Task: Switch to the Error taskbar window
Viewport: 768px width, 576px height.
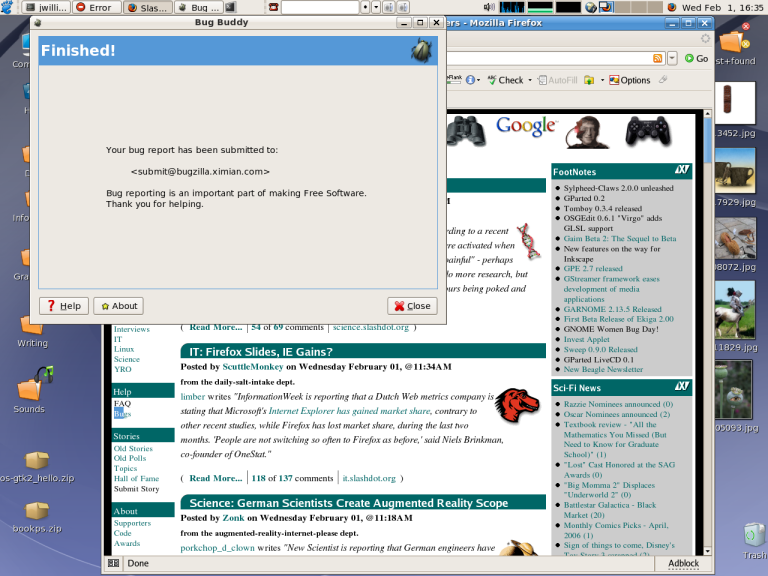Action: click(96, 7)
